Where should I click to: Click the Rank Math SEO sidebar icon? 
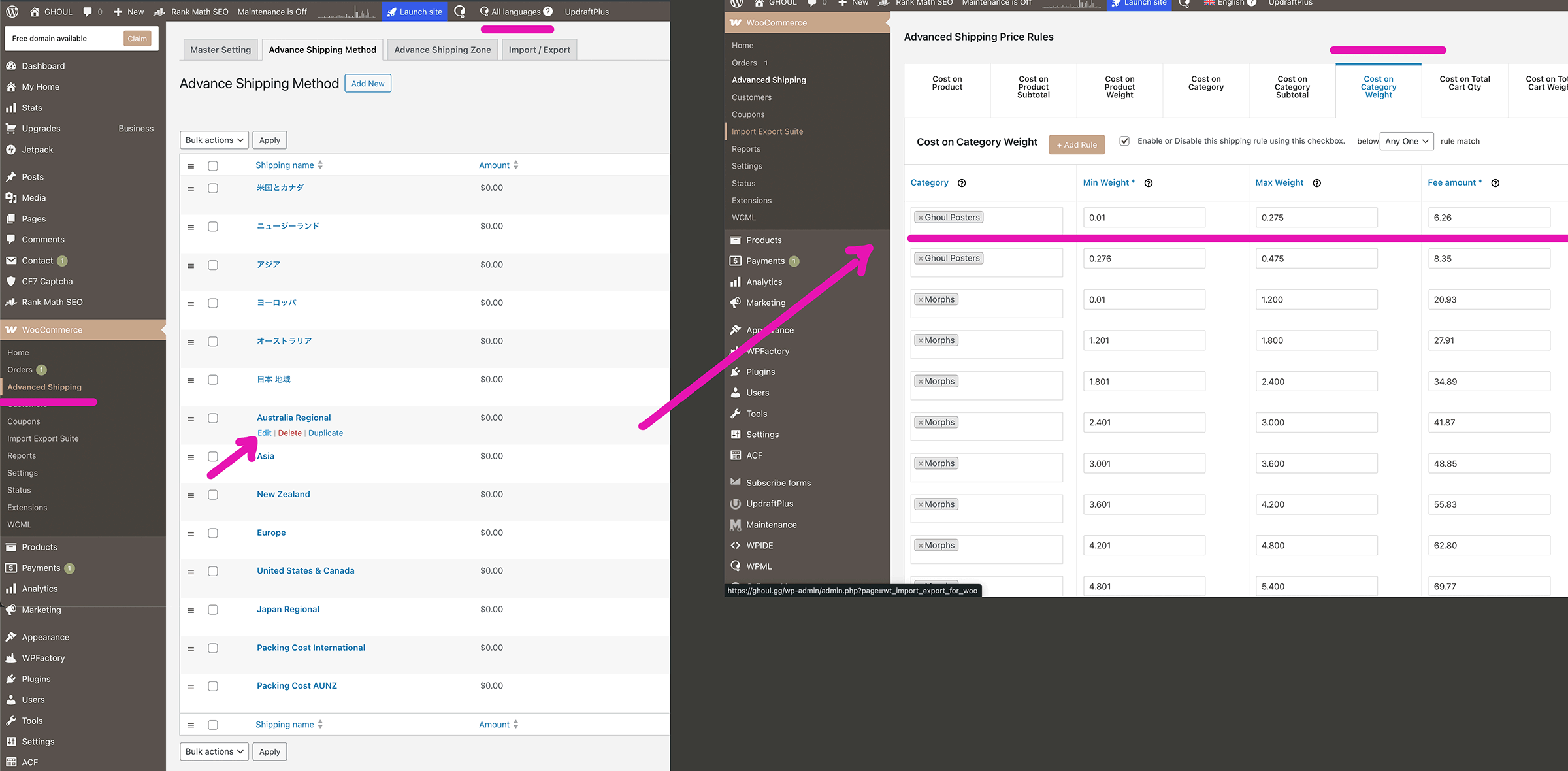tap(11, 302)
